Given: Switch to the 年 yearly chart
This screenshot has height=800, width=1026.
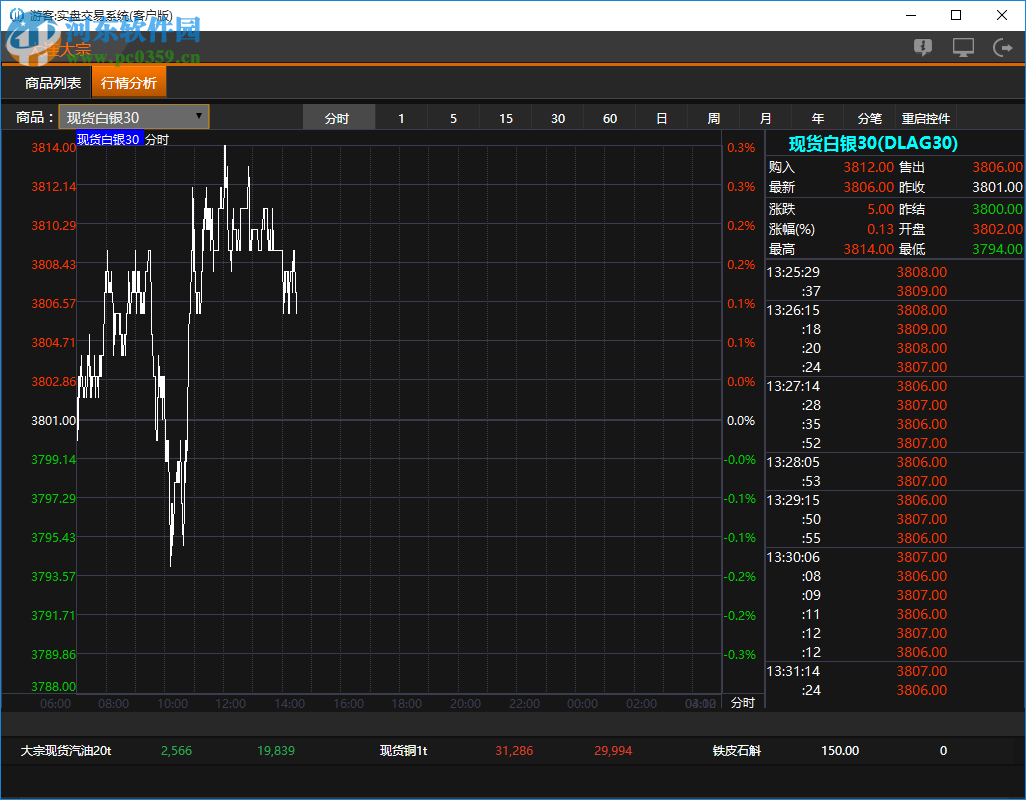Looking at the screenshot, I should click(x=818, y=118).
